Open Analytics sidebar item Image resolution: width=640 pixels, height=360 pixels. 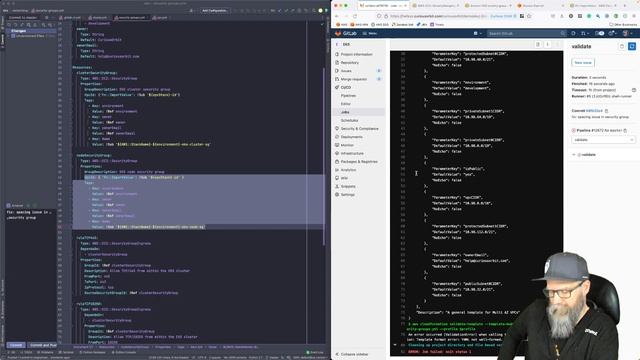point(349,170)
